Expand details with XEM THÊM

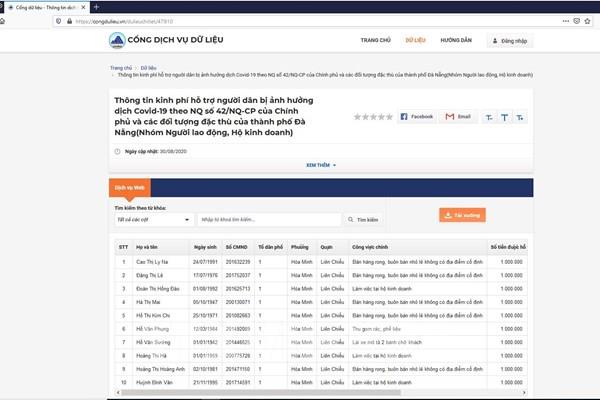tap(320, 165)
